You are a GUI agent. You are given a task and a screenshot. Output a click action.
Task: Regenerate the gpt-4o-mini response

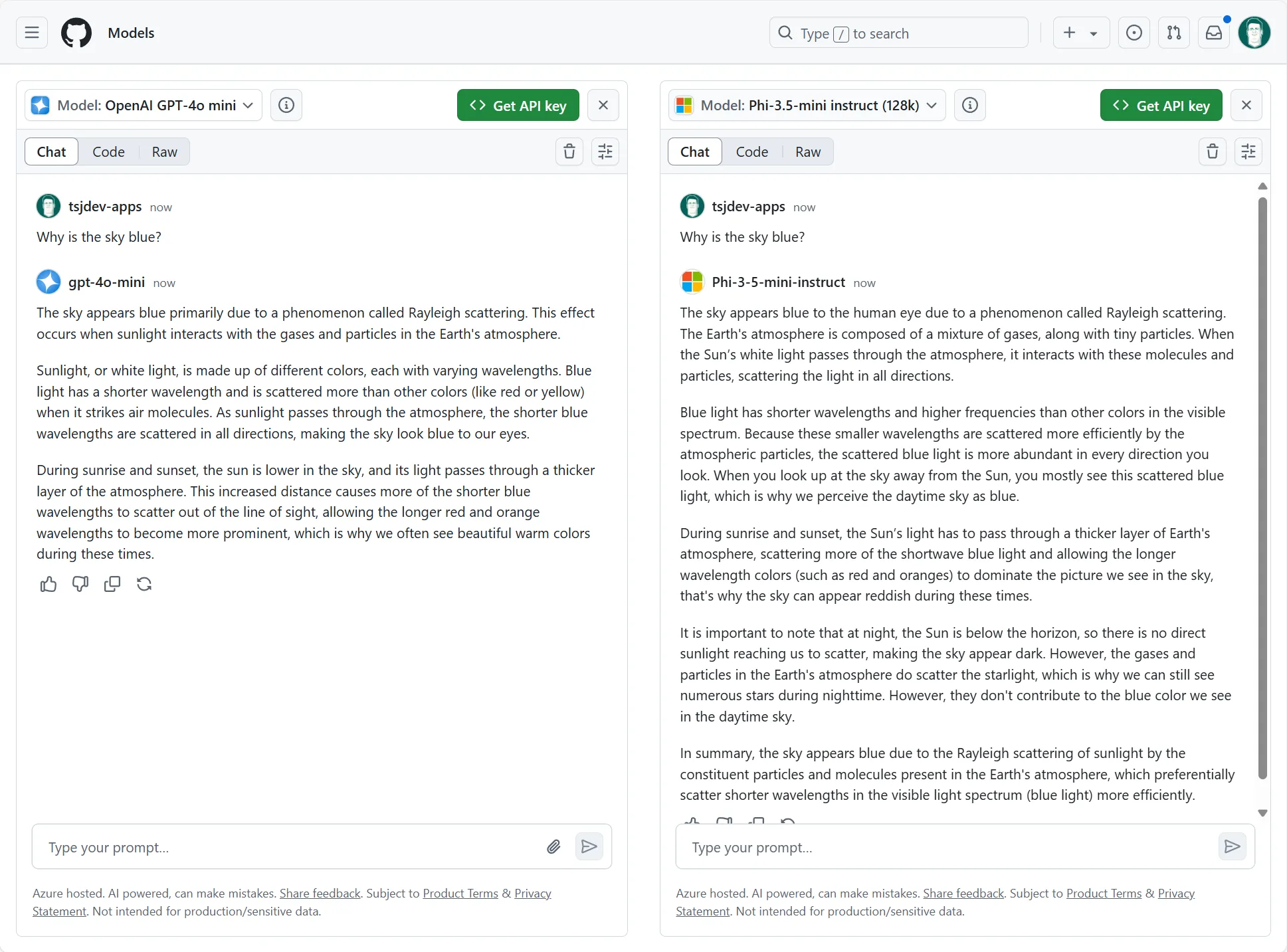point(144,585)
